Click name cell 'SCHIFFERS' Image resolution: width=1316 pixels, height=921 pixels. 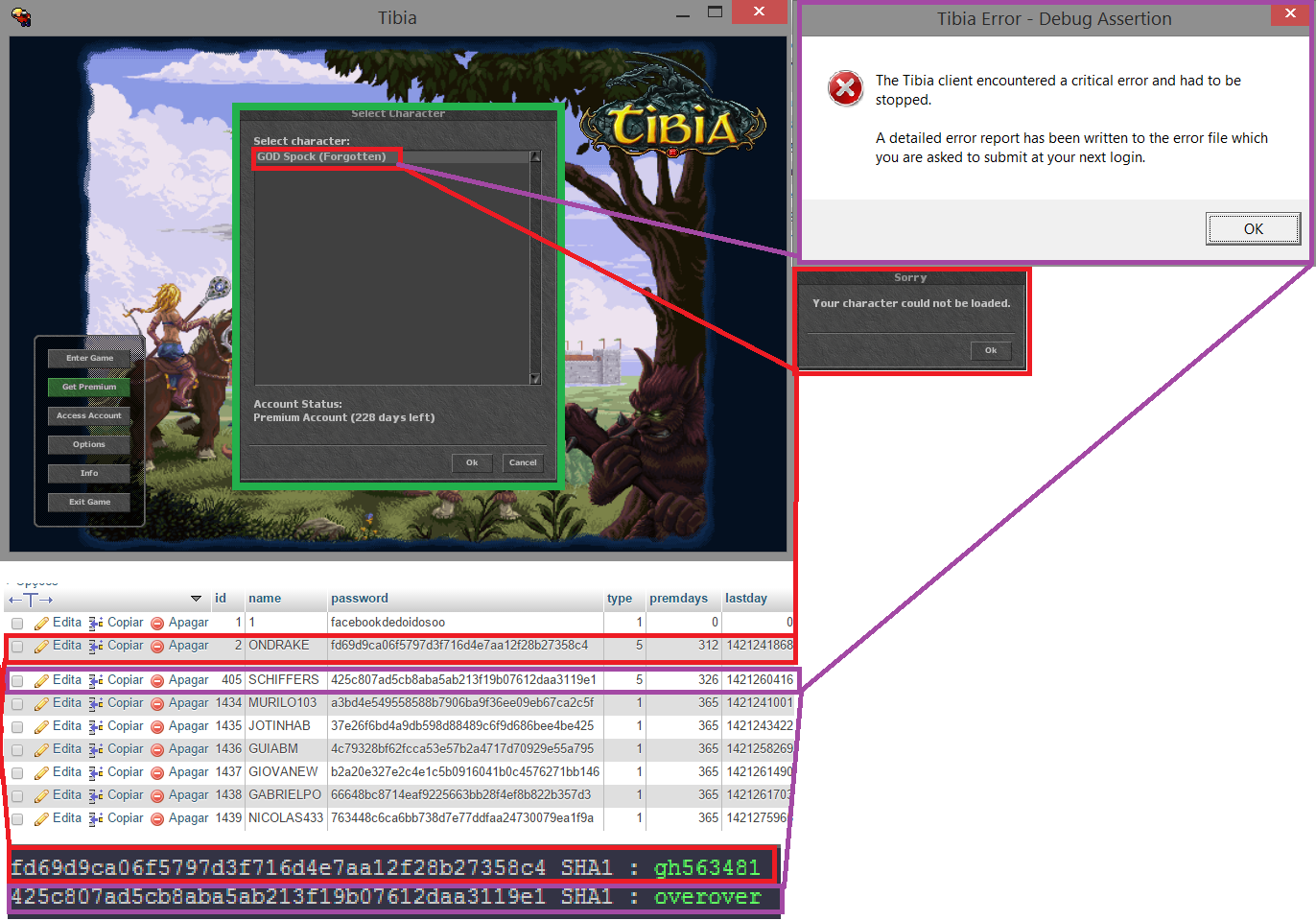point(284,680)
